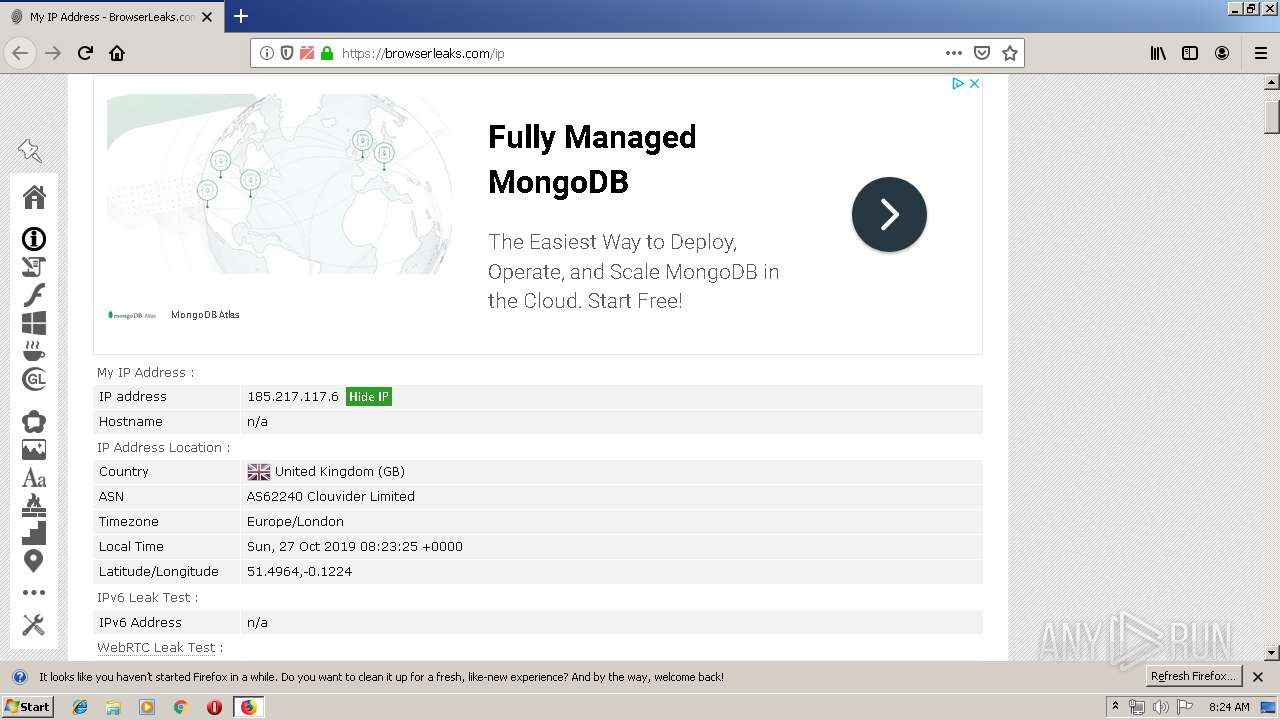The image size is (1280, 720).
Task: Open the volume speaker tray icon
Action: click(1161, 707)
